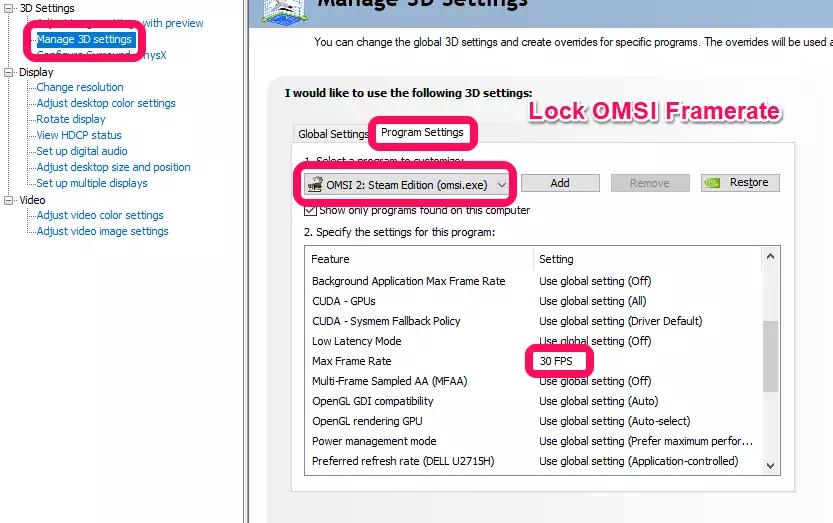Screen dimensions: 833x523
Task: Click the NVIDIA logo on the Restore button
Action: pos(712,183)
